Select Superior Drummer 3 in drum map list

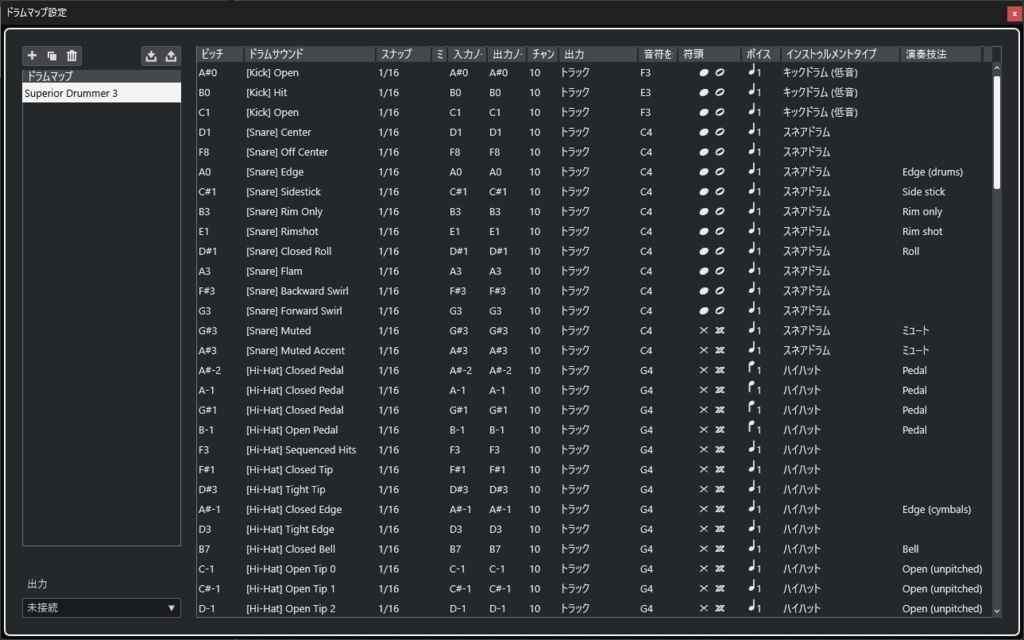tap(101, 93)
